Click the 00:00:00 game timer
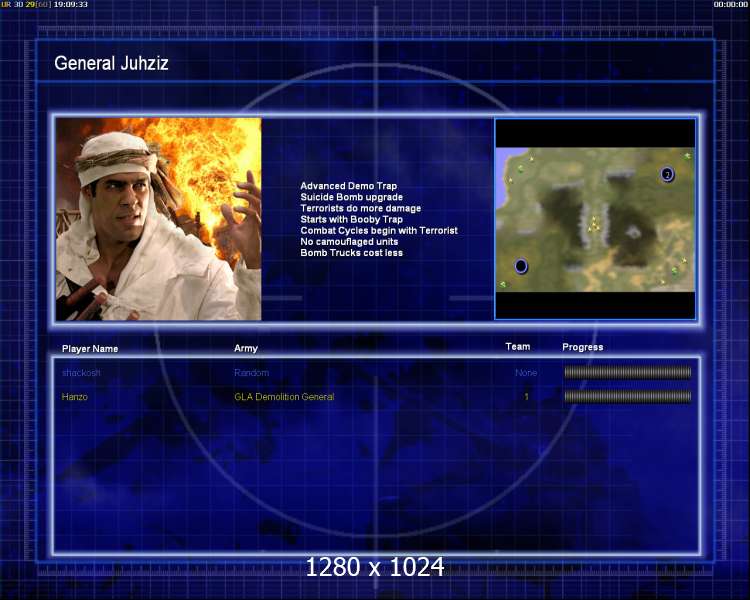Image resolution: width=750 pixels, height=600 pixels. coord(730,4)
